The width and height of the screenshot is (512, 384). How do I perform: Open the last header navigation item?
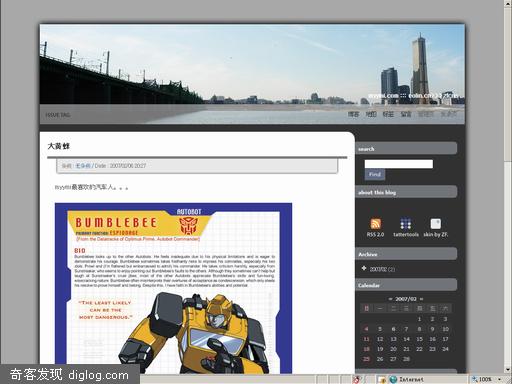[x=448, y=114]
